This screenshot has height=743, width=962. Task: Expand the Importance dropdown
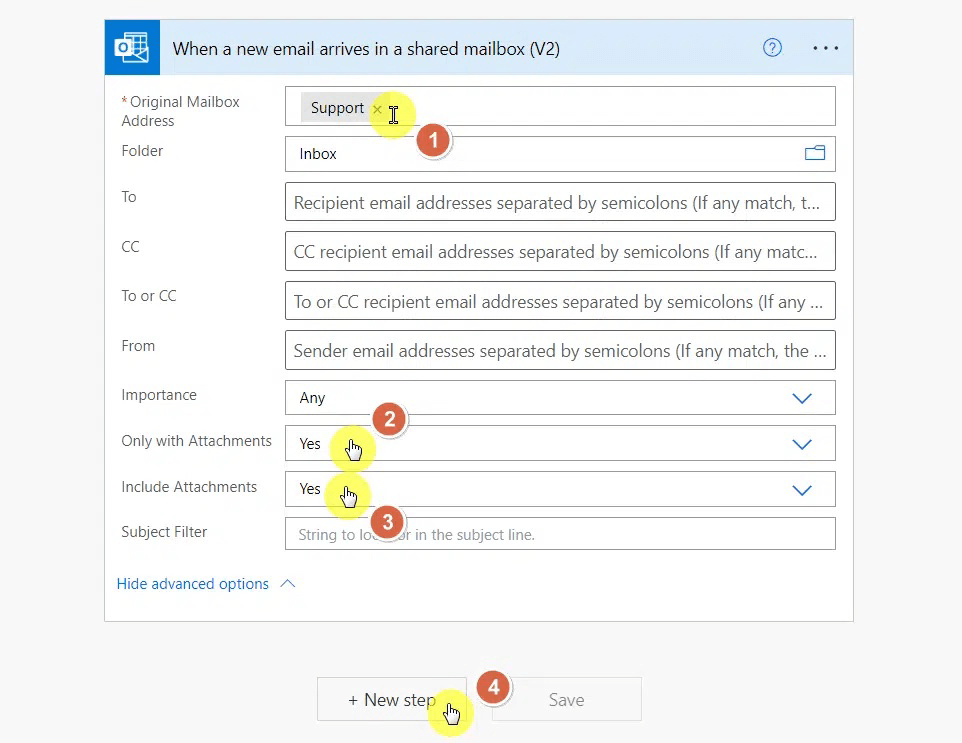[801, 398]
